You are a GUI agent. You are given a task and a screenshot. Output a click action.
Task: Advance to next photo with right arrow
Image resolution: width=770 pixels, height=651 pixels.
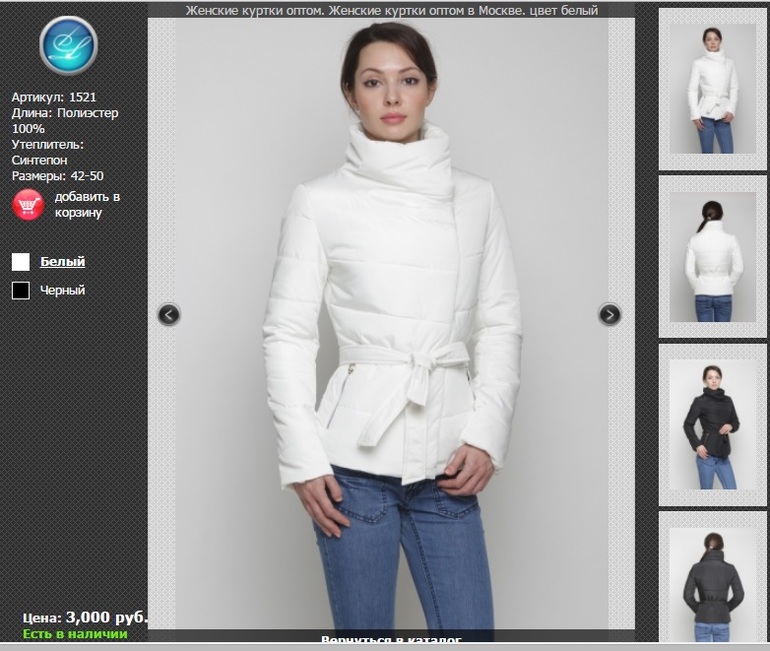coord(609,315)
